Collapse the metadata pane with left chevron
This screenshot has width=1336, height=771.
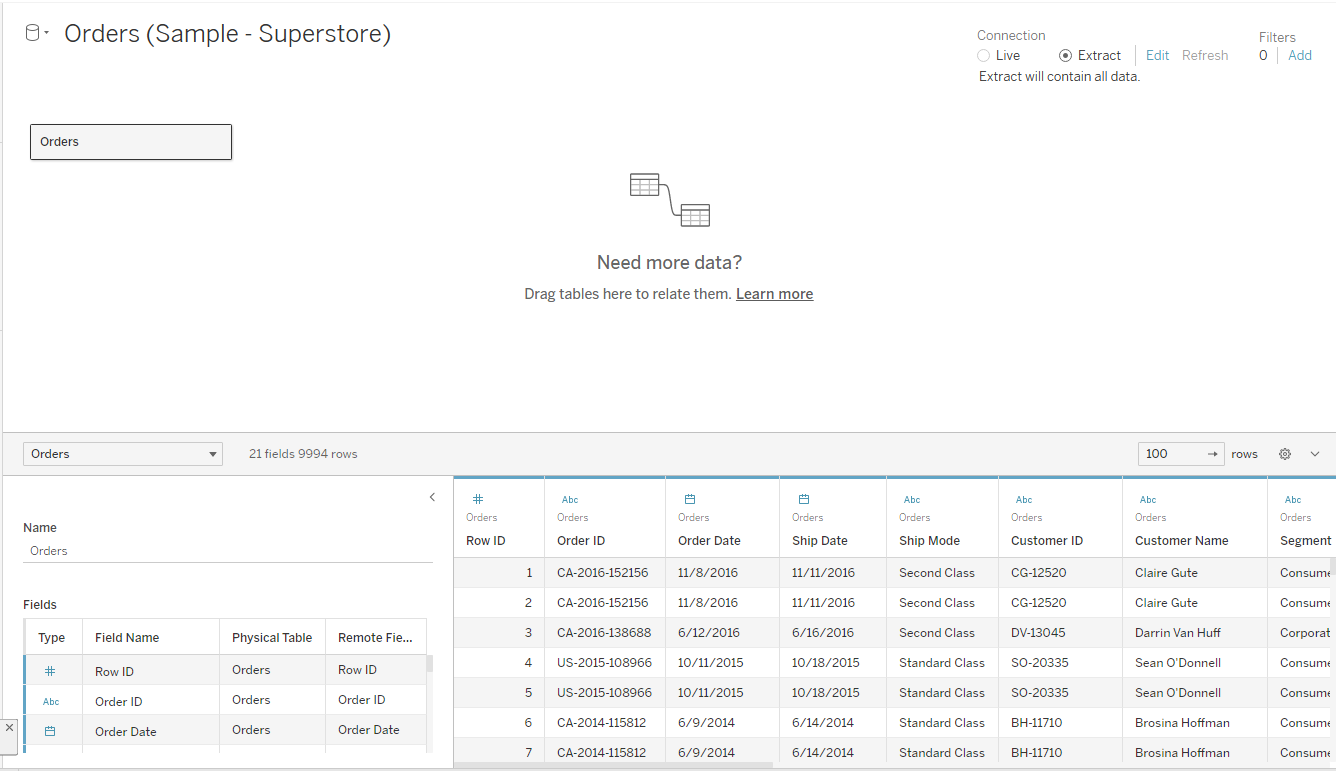point(432,497)
